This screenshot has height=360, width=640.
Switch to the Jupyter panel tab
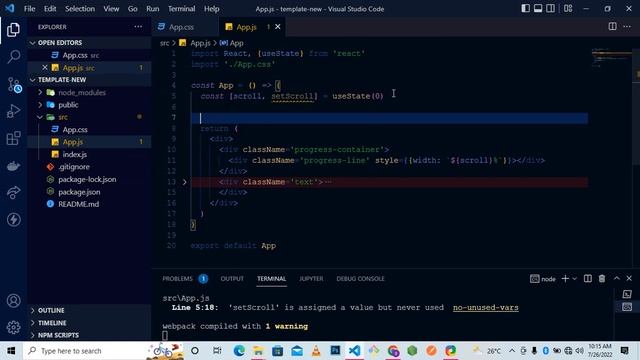pyautogui.click(x=311, y=278)
